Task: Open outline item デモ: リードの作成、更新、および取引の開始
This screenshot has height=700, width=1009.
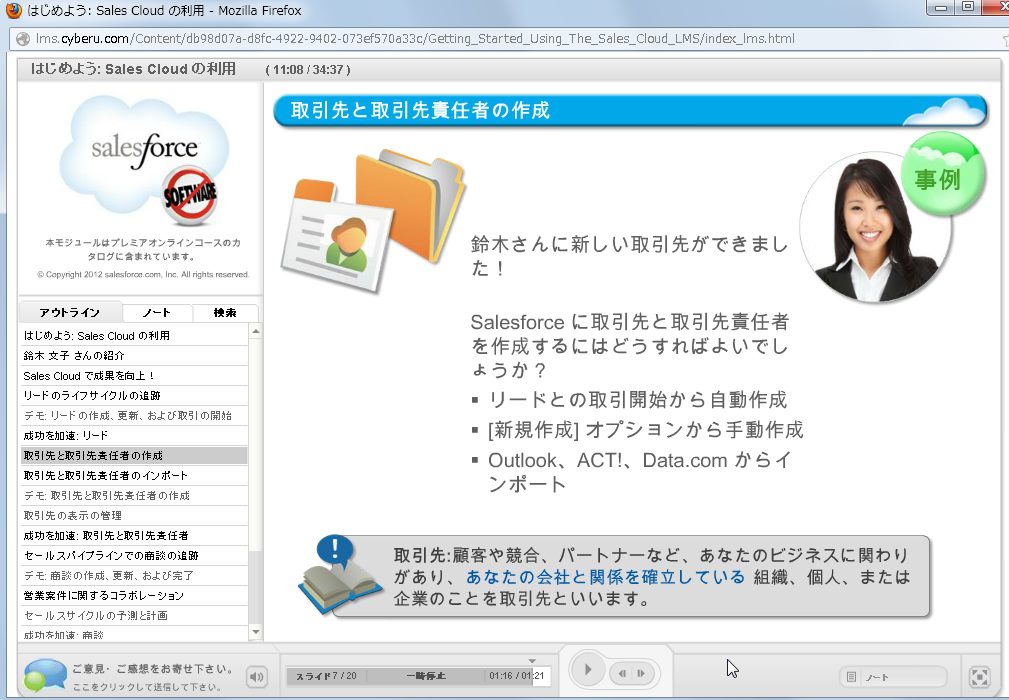Action: [134, 416]
